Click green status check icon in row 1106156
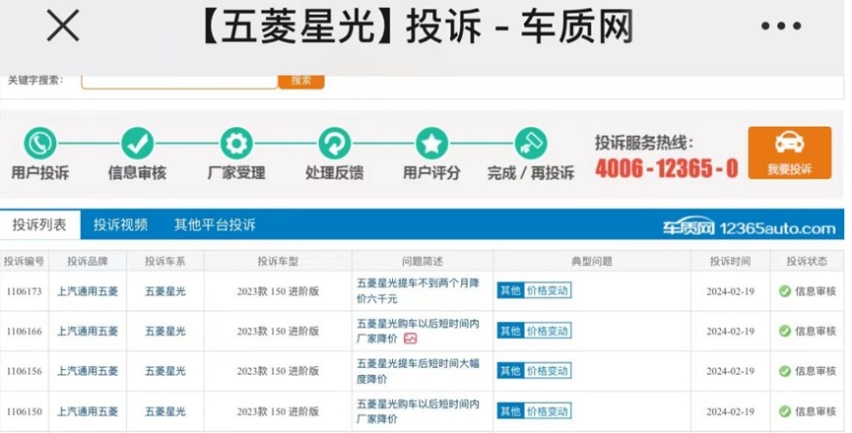Viewport: 852px width, 433px height. [x=785, y=371]
